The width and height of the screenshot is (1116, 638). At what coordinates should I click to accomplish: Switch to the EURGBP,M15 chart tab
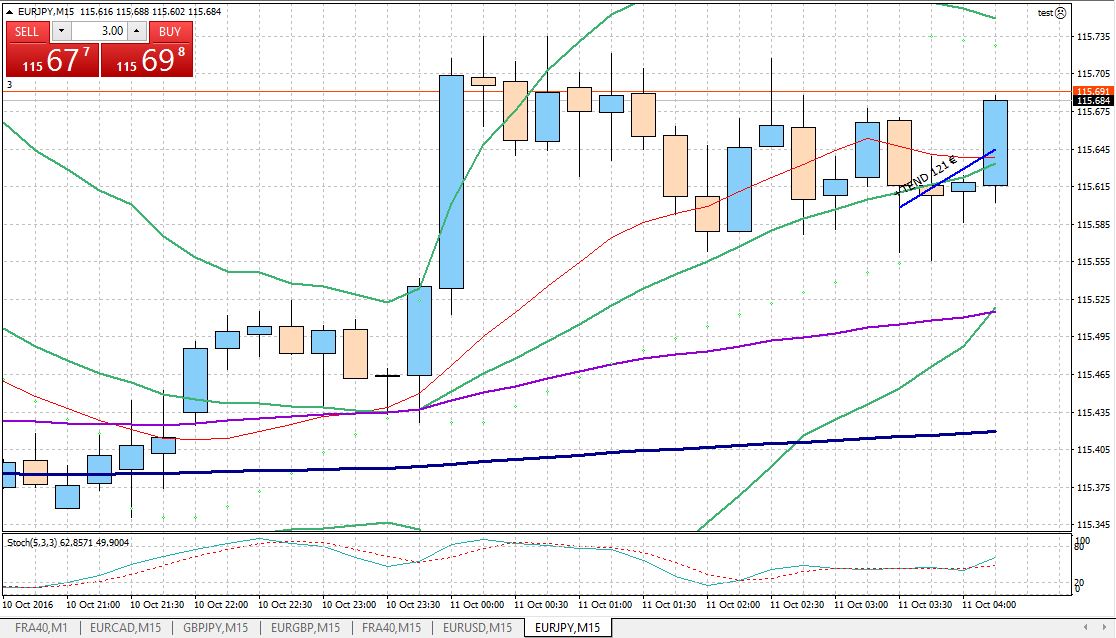tap(305, 628)
